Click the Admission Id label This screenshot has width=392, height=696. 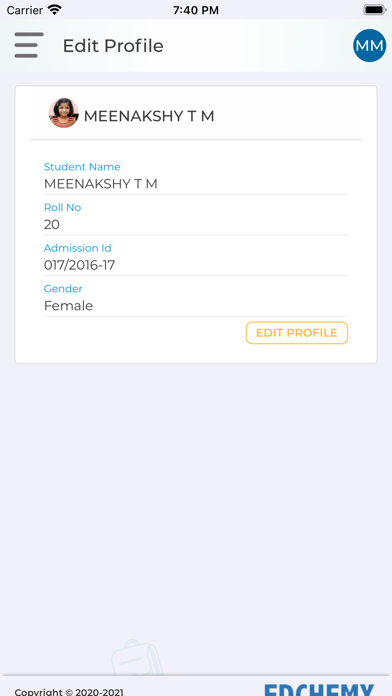[x=78, y=248]
